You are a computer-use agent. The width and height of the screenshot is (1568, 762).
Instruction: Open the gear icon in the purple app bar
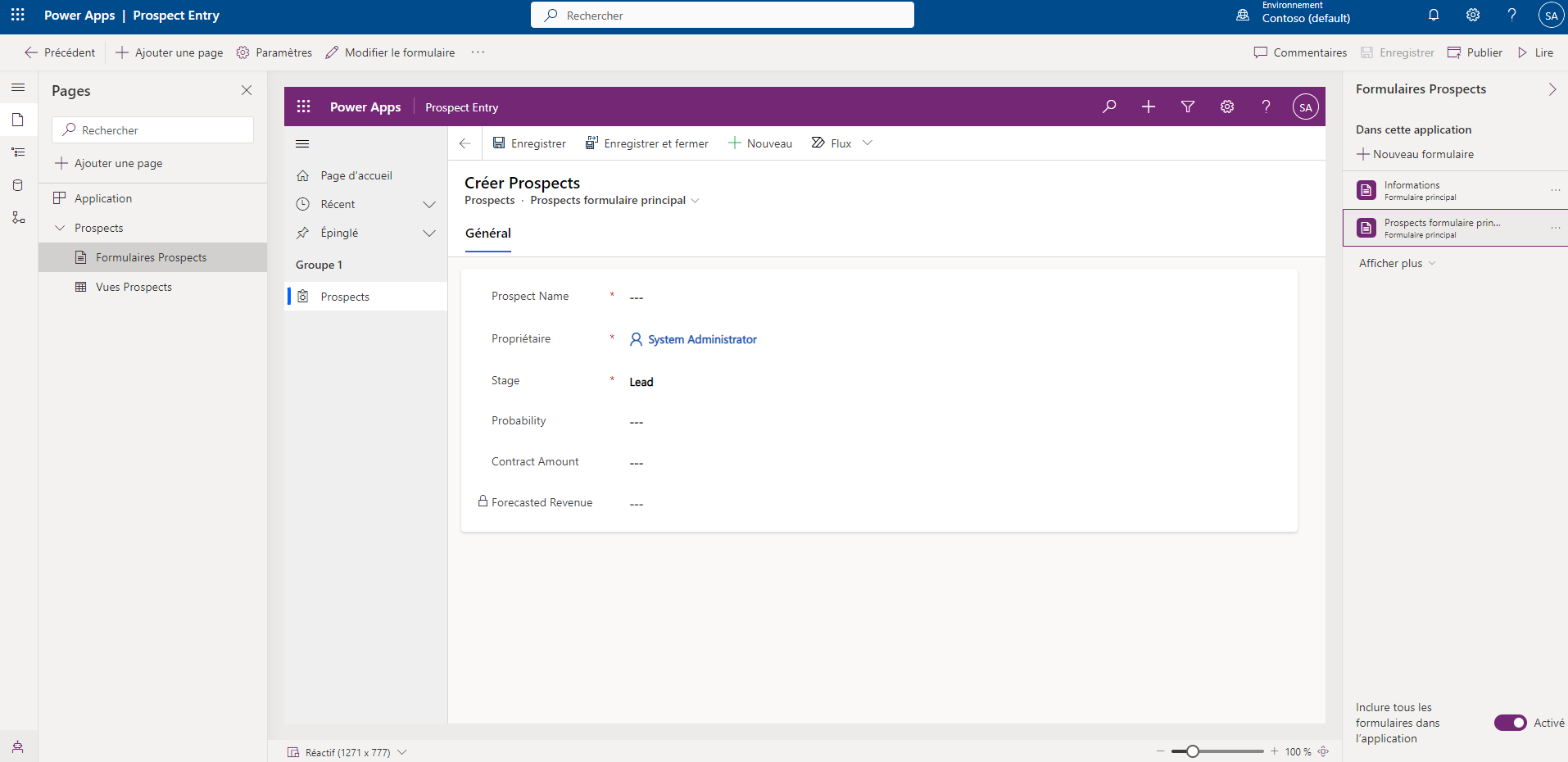point(1227,107)
